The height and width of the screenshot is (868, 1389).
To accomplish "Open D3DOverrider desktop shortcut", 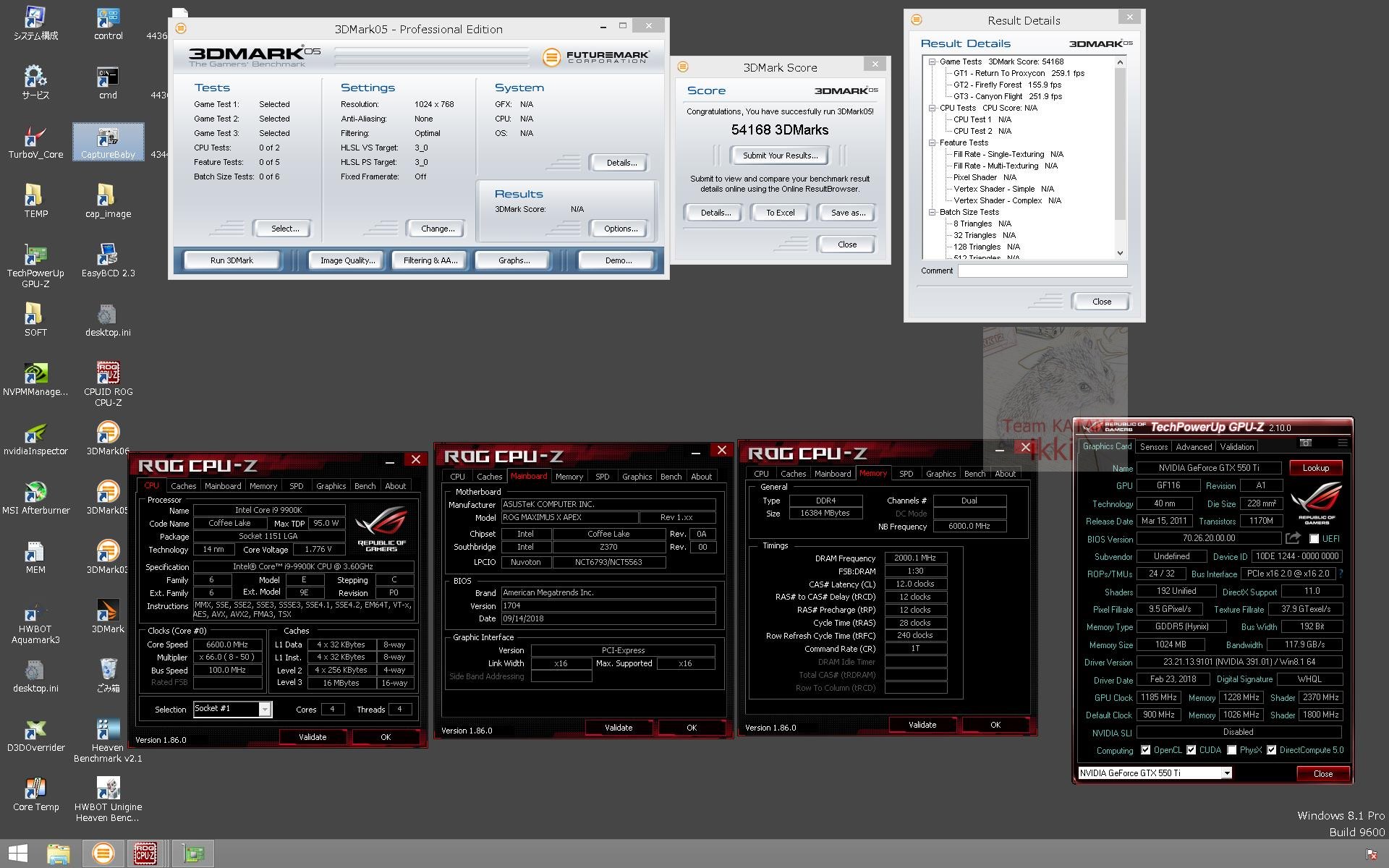I will click(x=35, y=735).
